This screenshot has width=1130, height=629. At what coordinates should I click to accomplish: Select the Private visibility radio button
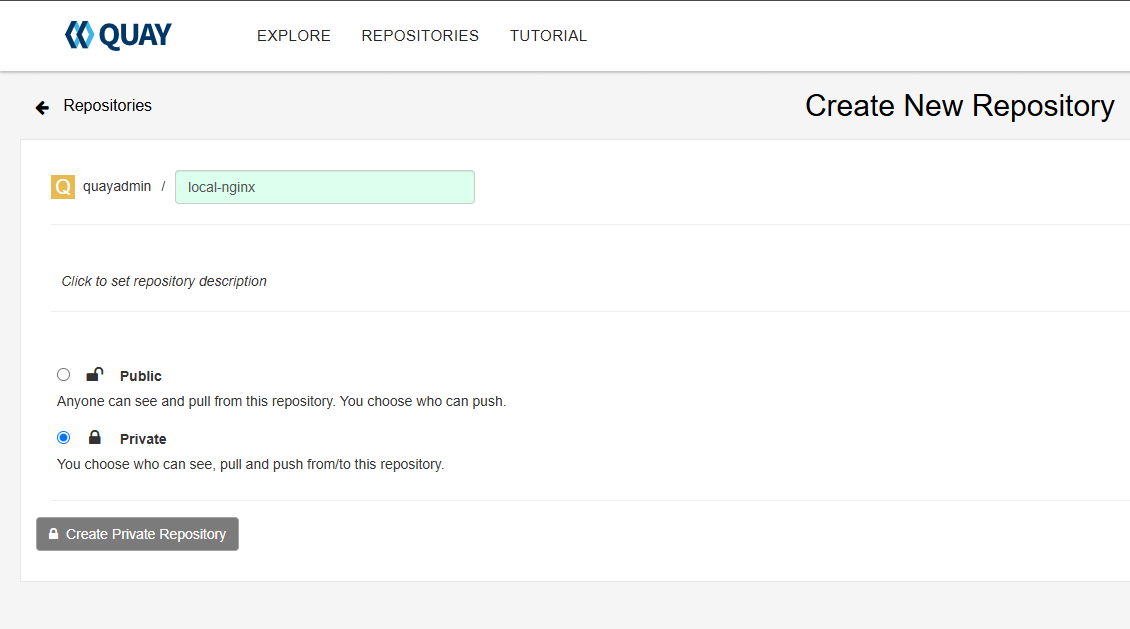[63, 437]
